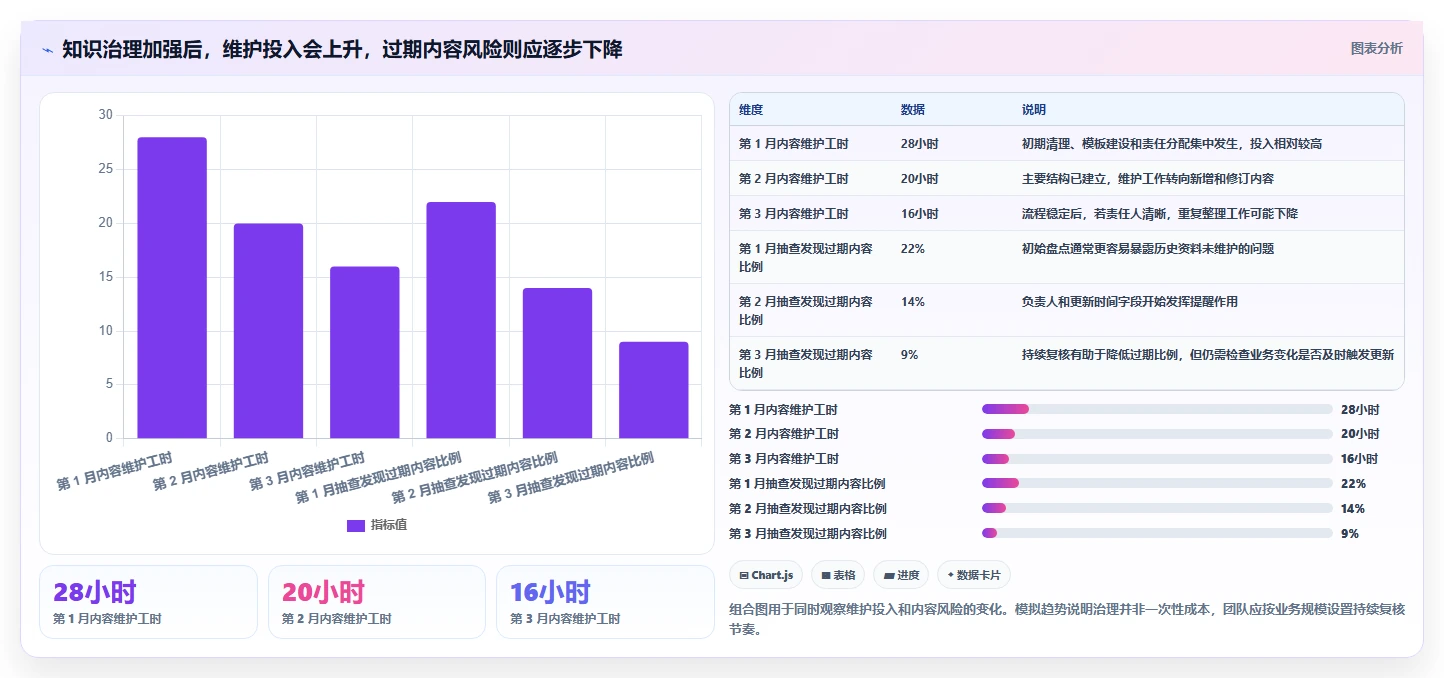The height and width of the screenshot is (678, 1444).
Task: Click the 14% value in the table
Action: click(913, 302)
